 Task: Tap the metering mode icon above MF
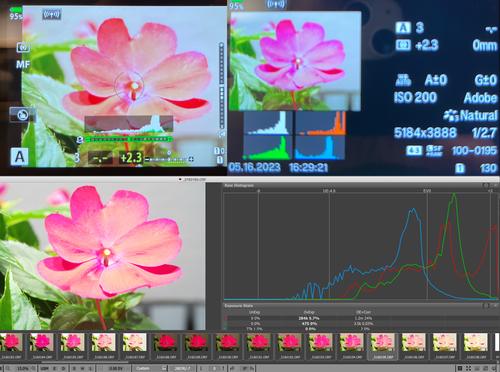click(23, 48)
